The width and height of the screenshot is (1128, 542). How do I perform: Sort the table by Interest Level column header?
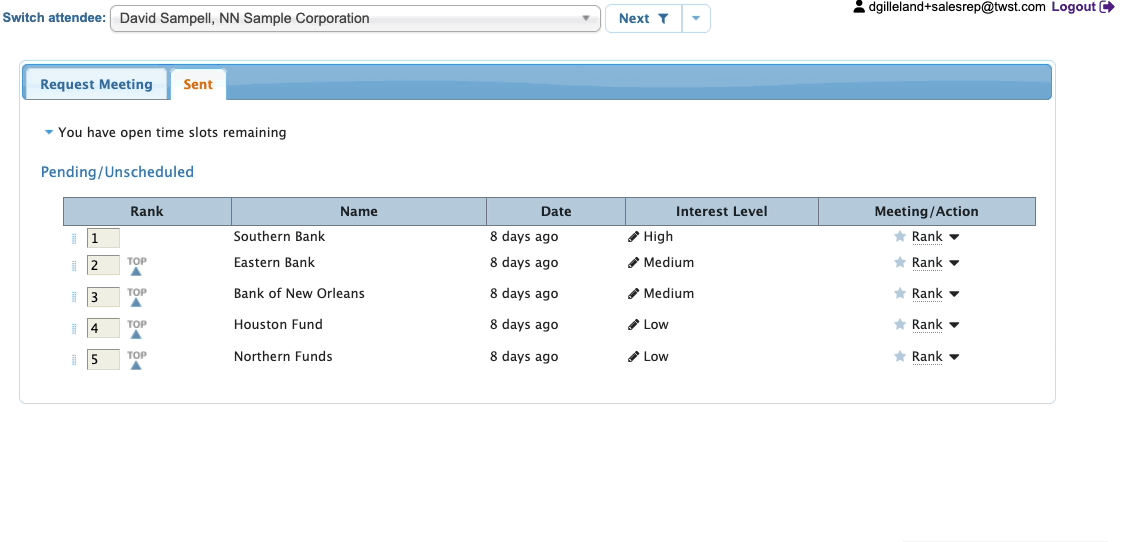point(721,211)
